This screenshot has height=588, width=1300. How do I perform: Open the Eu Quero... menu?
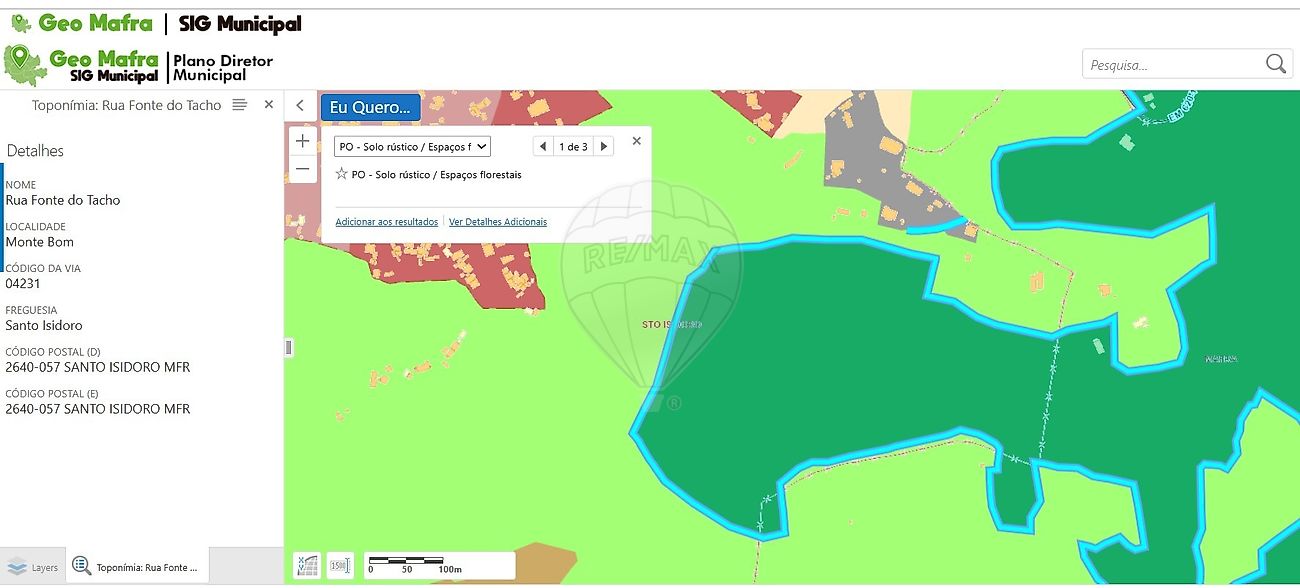[370, 107]
